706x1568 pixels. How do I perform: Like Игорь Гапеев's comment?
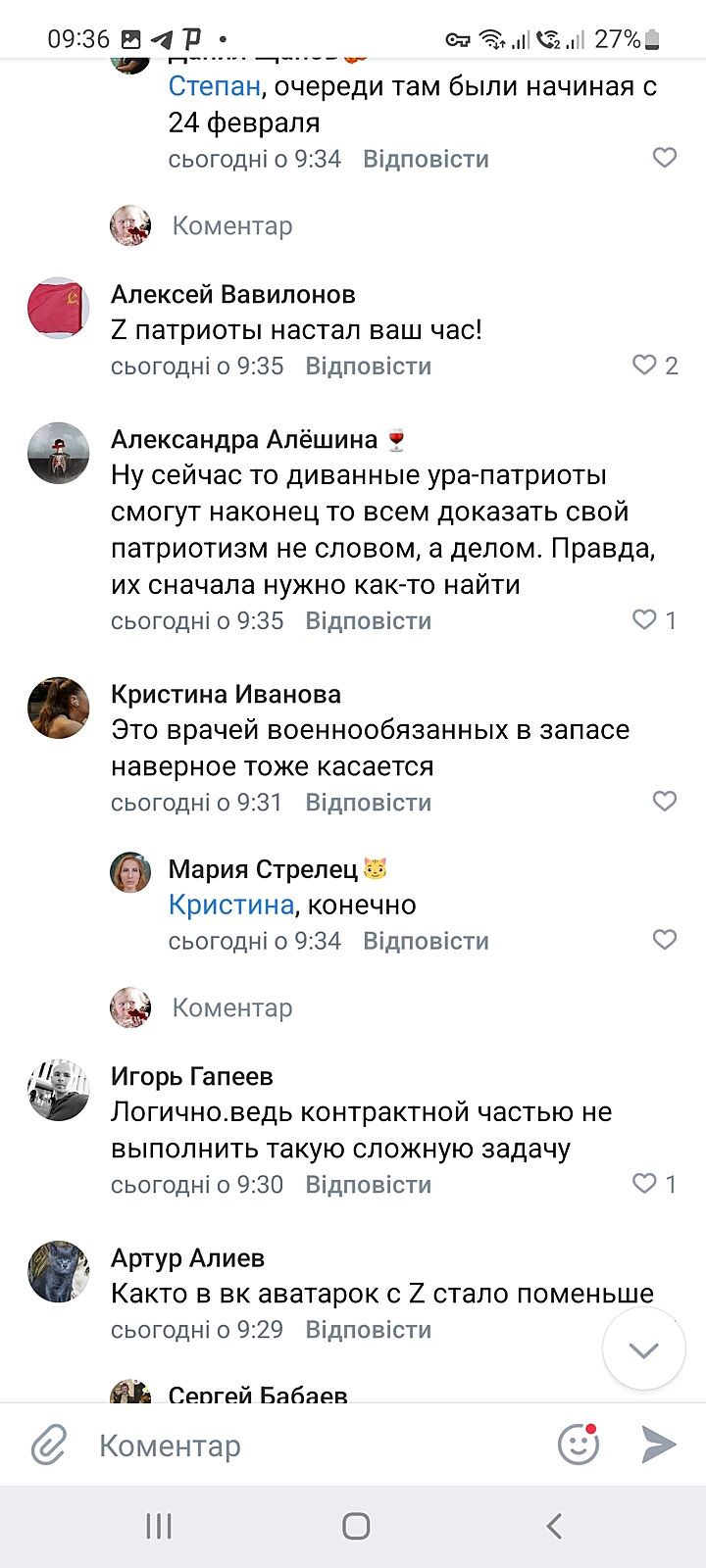(644, 1184)
